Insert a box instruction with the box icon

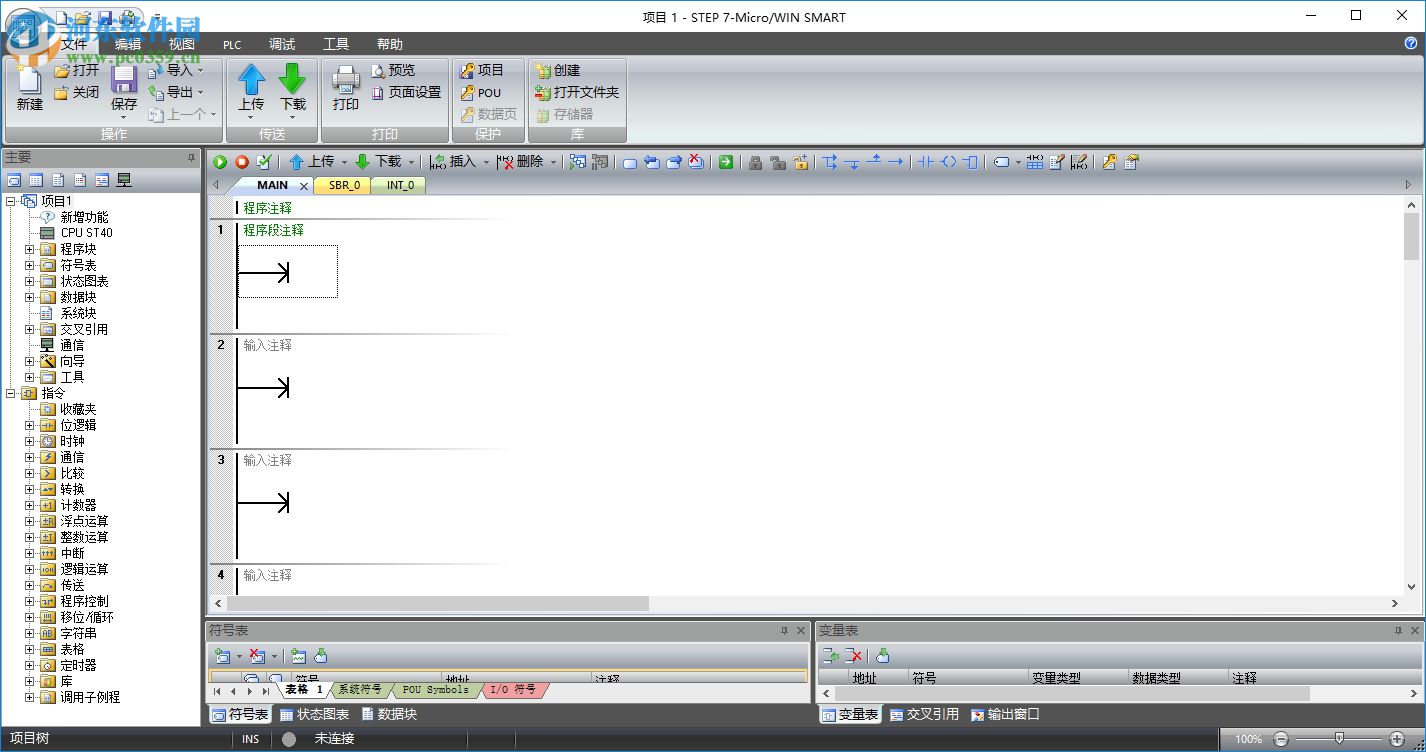970,162
